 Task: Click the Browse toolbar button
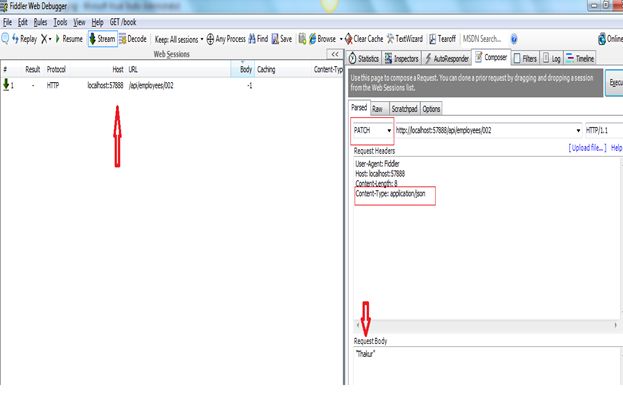323,39
